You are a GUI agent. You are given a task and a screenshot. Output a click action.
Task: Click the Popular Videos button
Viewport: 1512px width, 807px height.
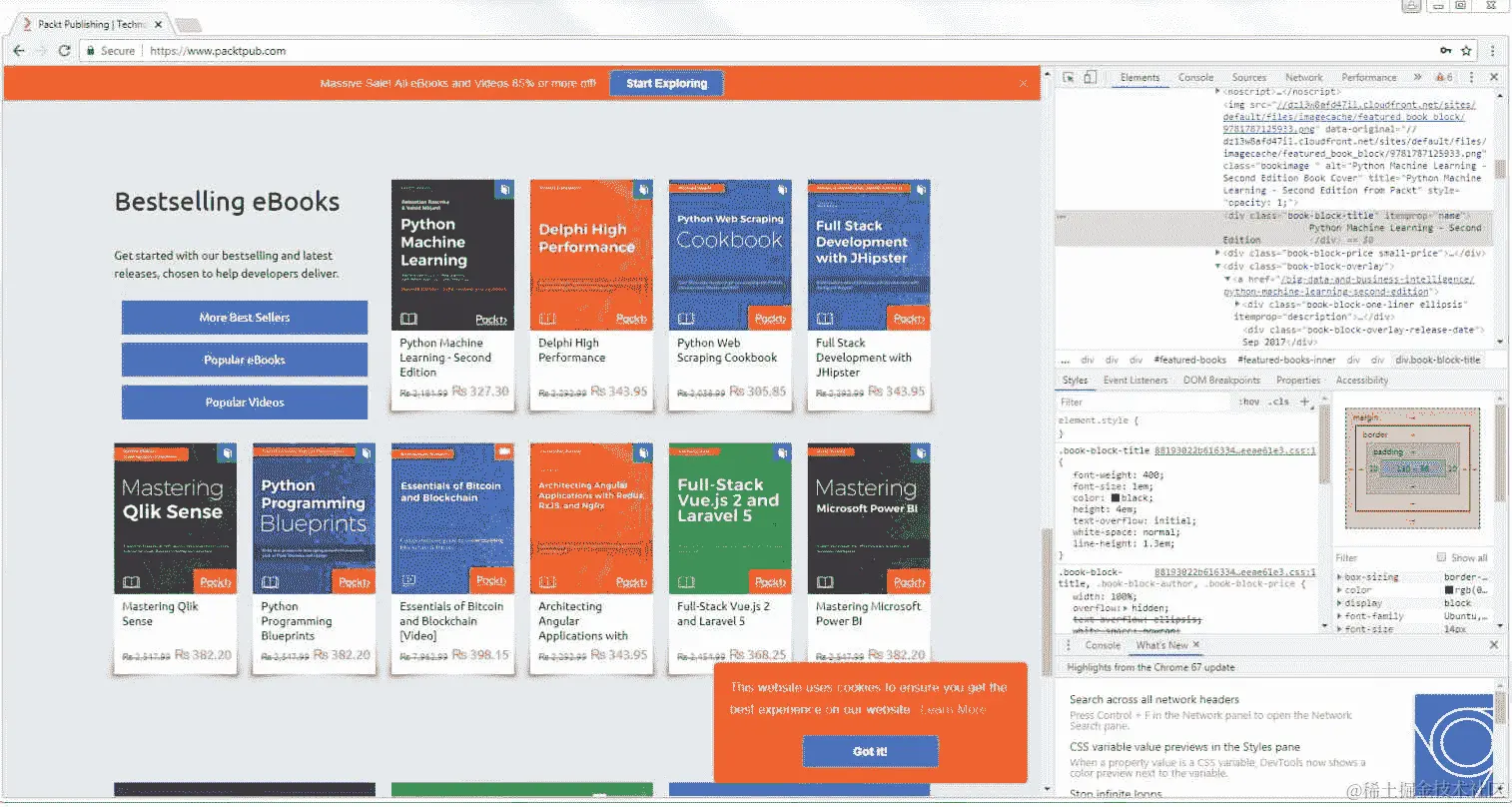coord(245,403)
